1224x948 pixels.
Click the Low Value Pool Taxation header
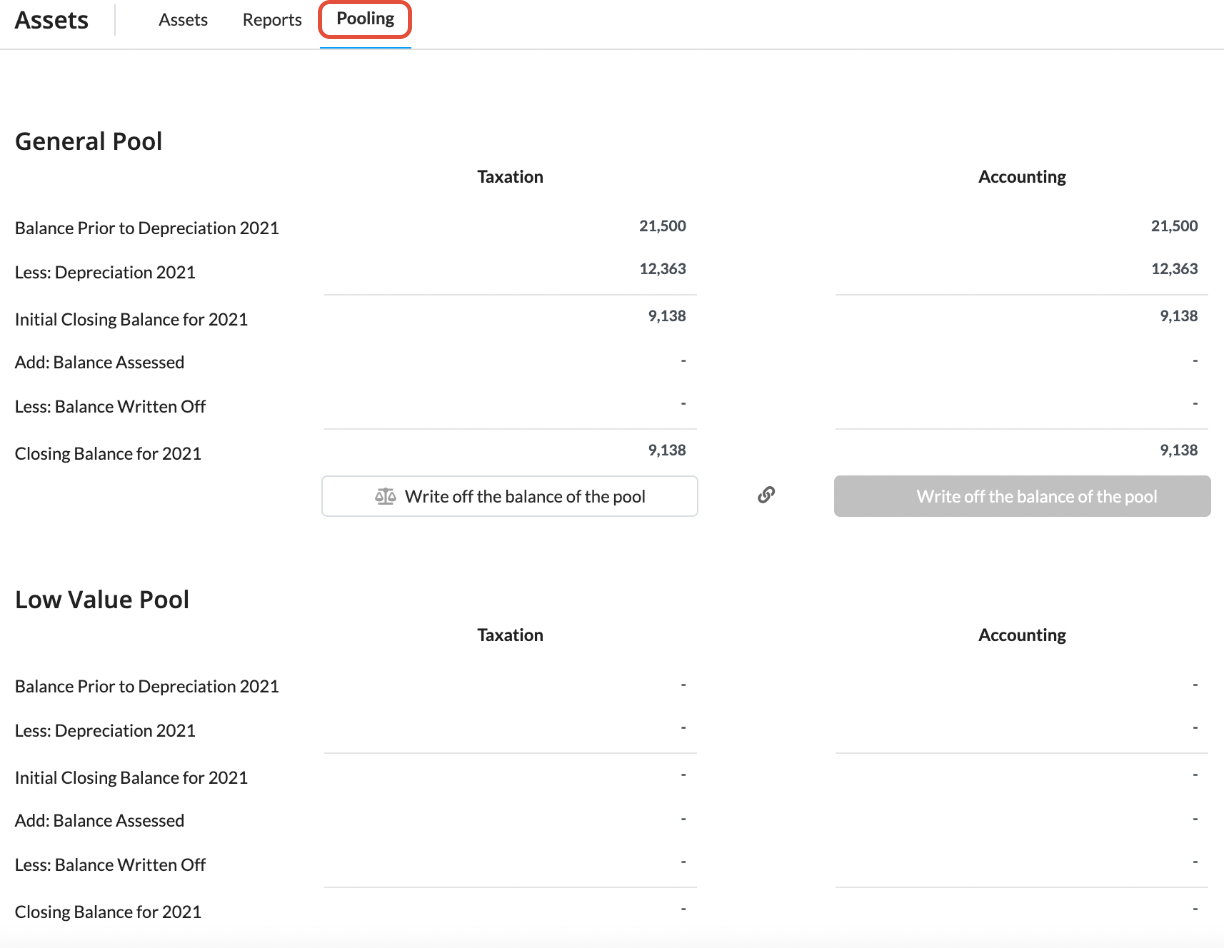(510, 635)
